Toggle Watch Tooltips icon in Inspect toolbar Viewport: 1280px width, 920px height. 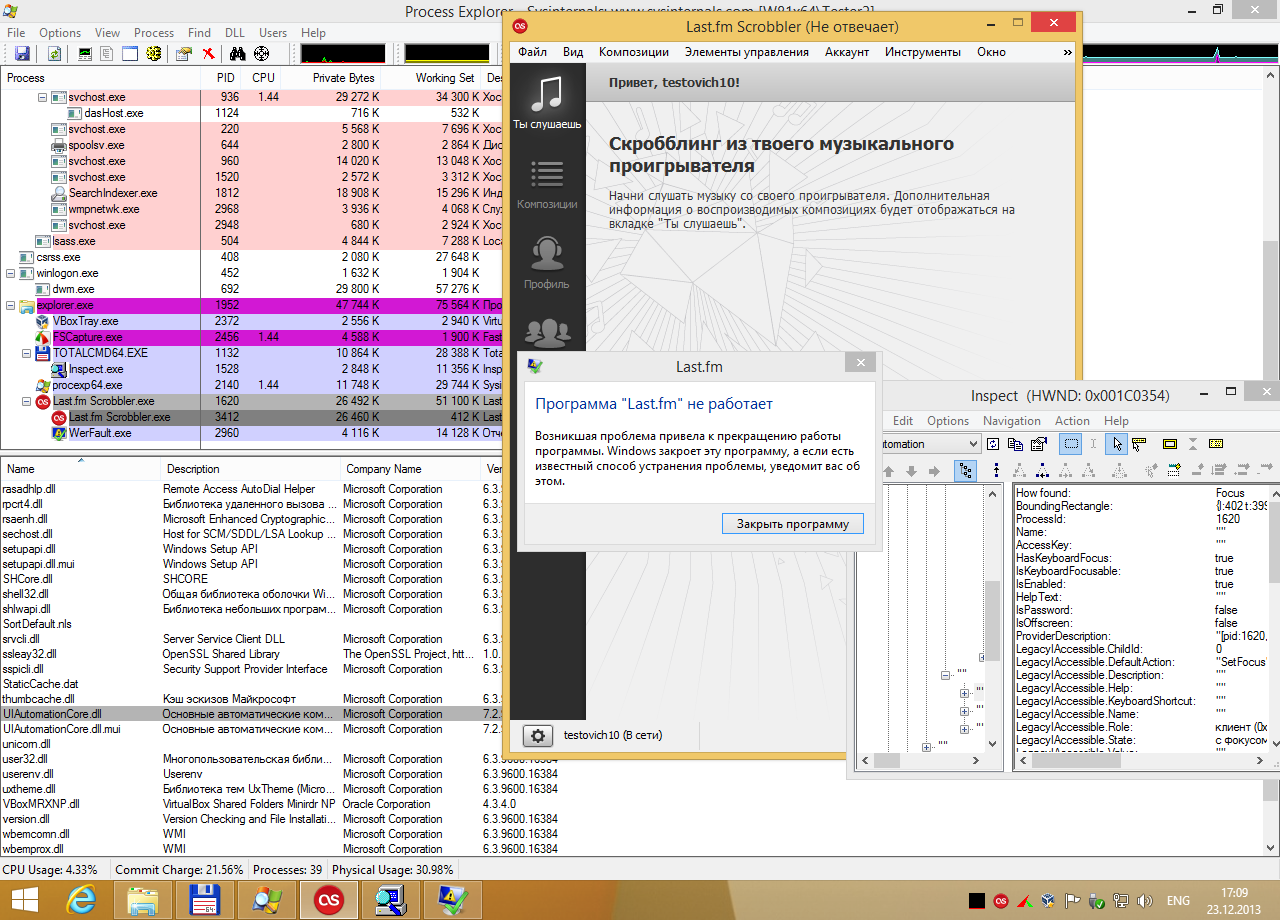point(1140,444)
